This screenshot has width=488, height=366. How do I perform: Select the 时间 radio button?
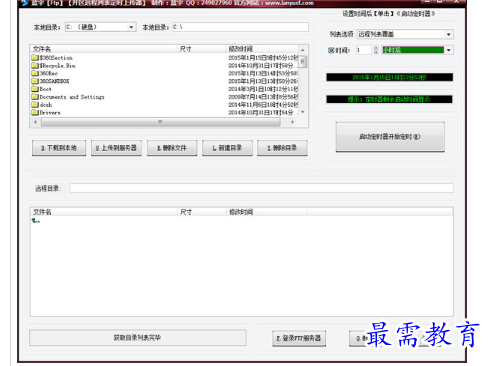click(x=331, y=50)
